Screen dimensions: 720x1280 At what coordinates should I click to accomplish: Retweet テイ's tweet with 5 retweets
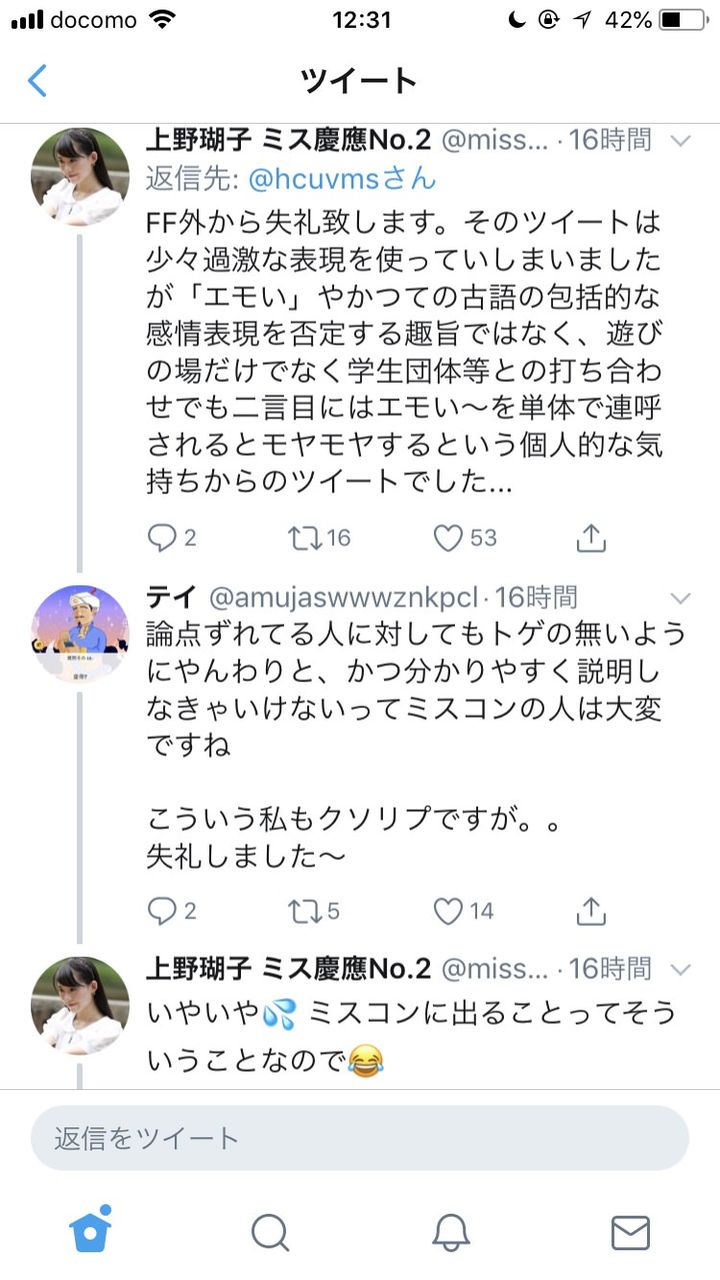pyautogui.click(x=314, y=911)
